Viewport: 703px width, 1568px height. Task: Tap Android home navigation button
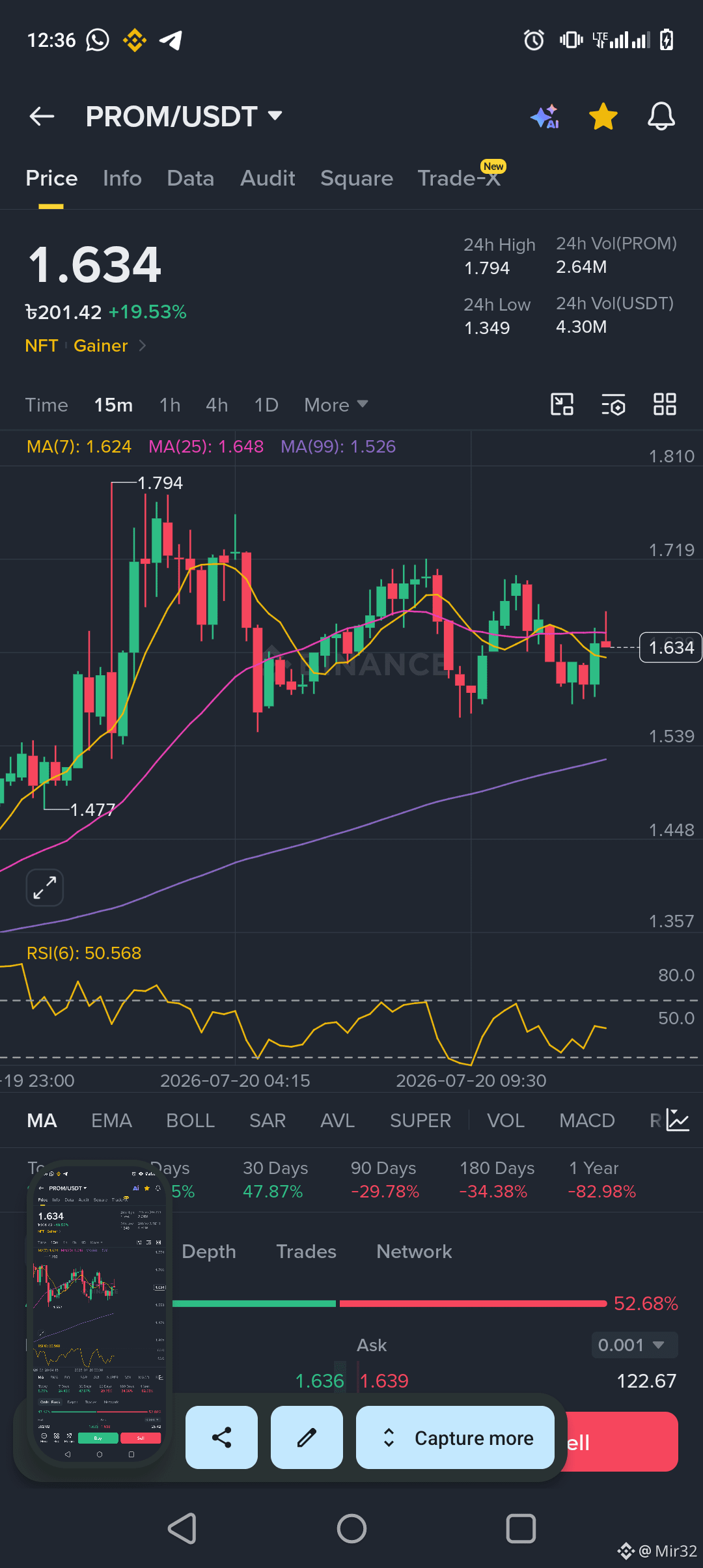click(x=351, y=1528)
